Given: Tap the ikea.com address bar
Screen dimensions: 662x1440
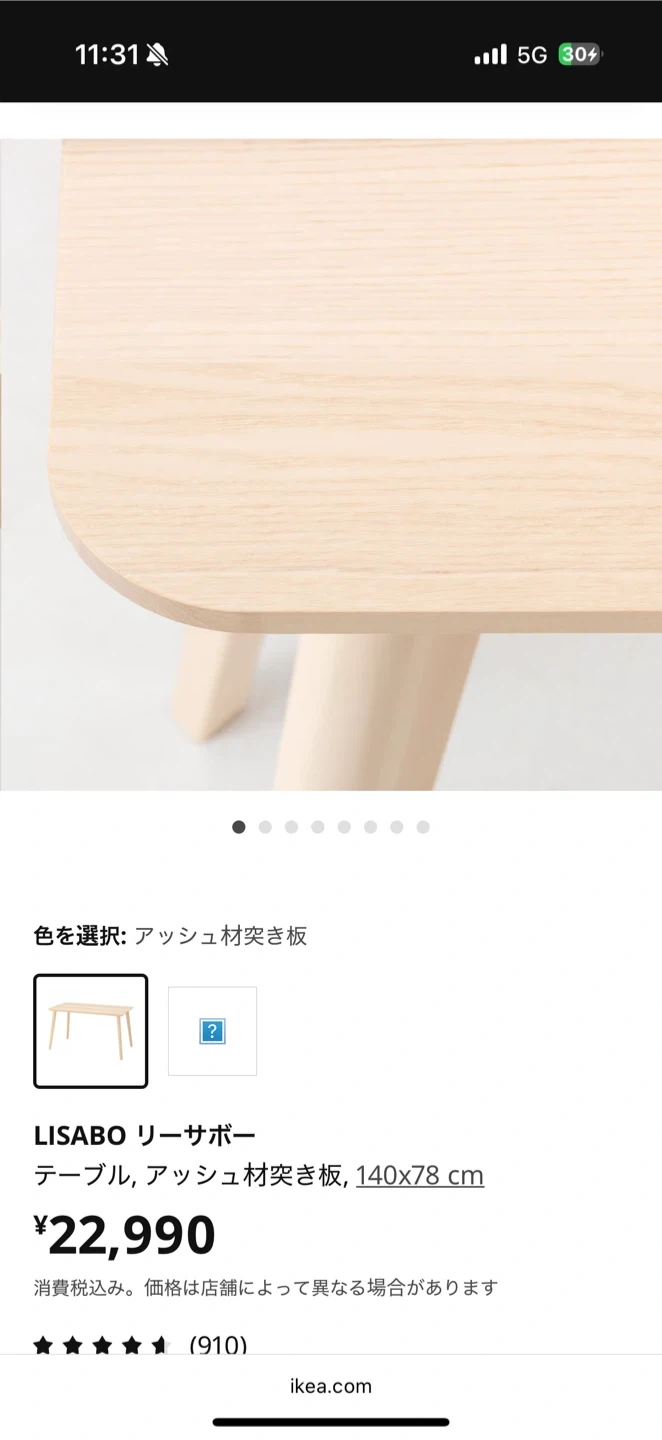Looking at the screenshot, I should 331,1386.
